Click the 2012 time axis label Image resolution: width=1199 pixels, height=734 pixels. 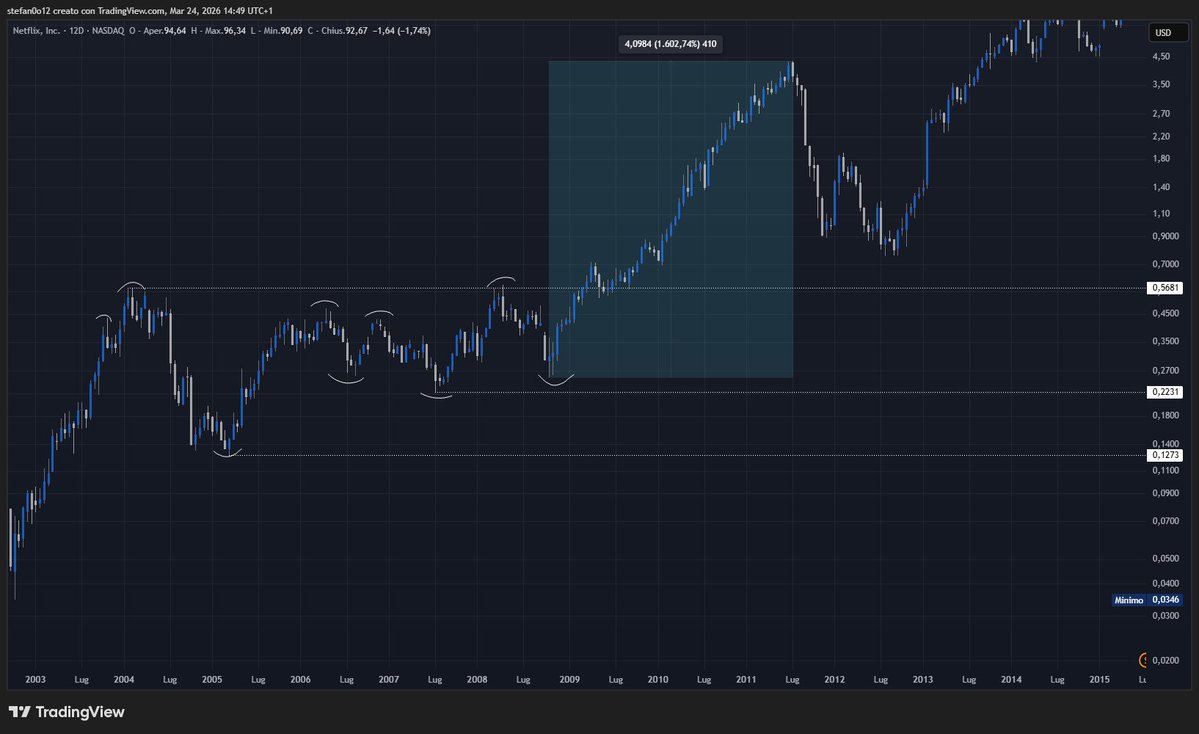coord(834,679)
